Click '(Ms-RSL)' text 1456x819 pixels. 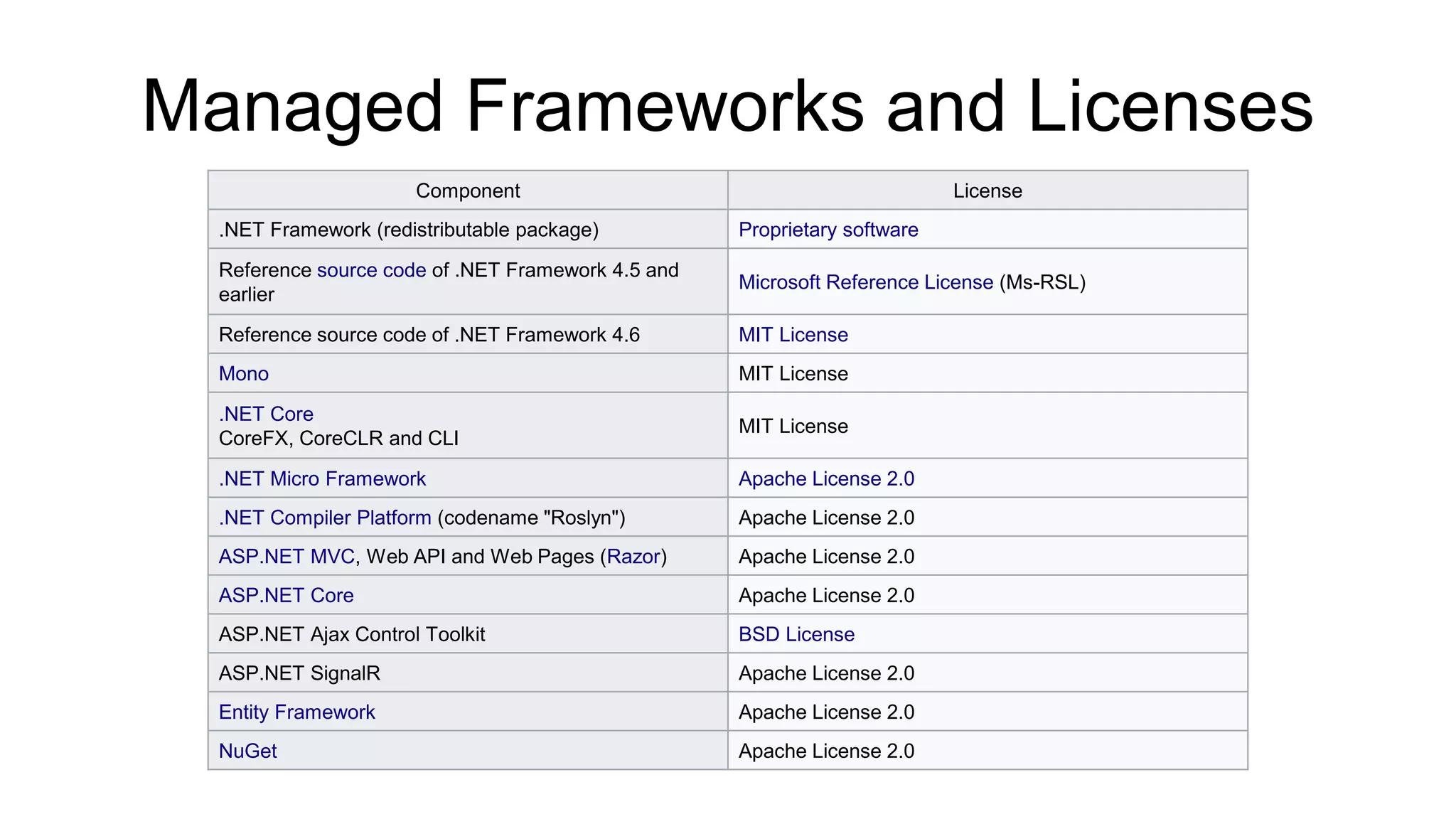1042,282
